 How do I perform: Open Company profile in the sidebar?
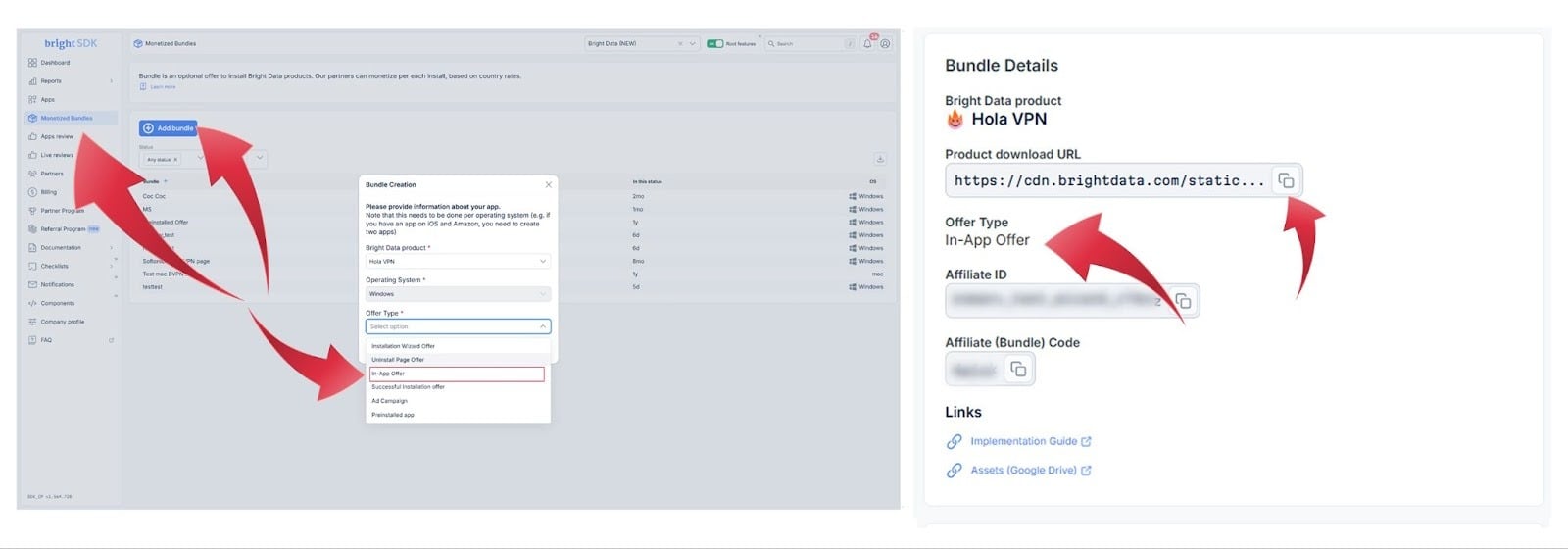point(62,322)
